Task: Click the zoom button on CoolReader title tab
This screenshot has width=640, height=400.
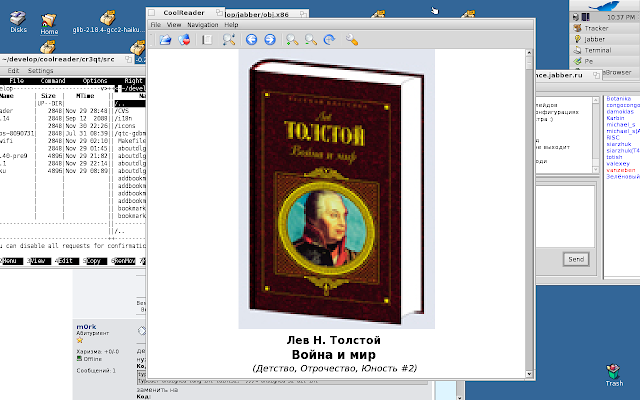Action: coord(219,13)
